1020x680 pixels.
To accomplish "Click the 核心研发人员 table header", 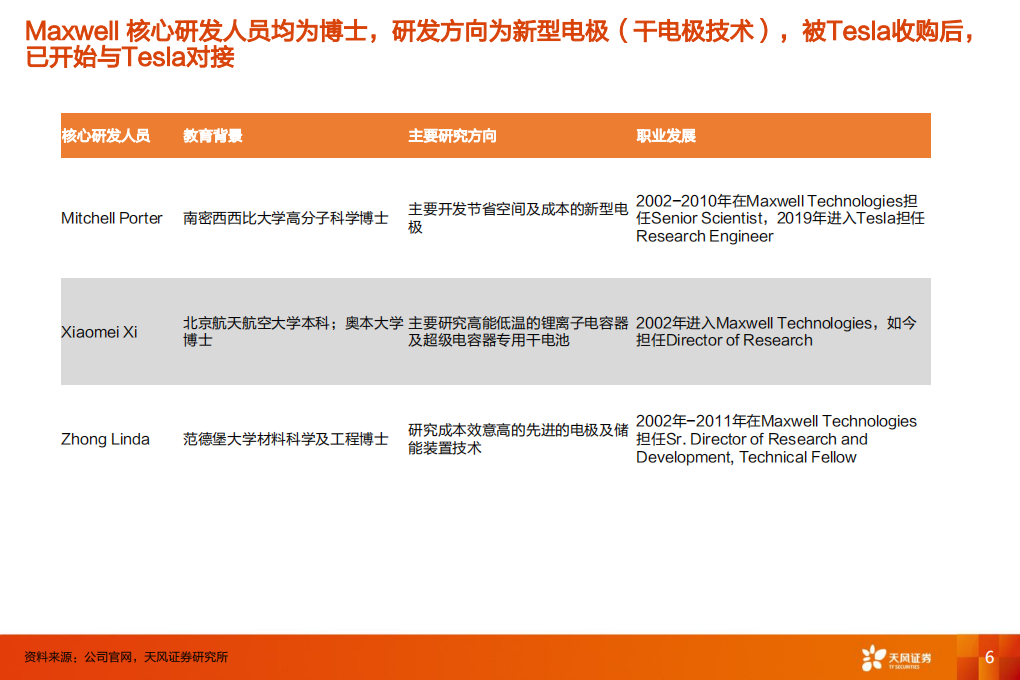I will pos(98,135).
